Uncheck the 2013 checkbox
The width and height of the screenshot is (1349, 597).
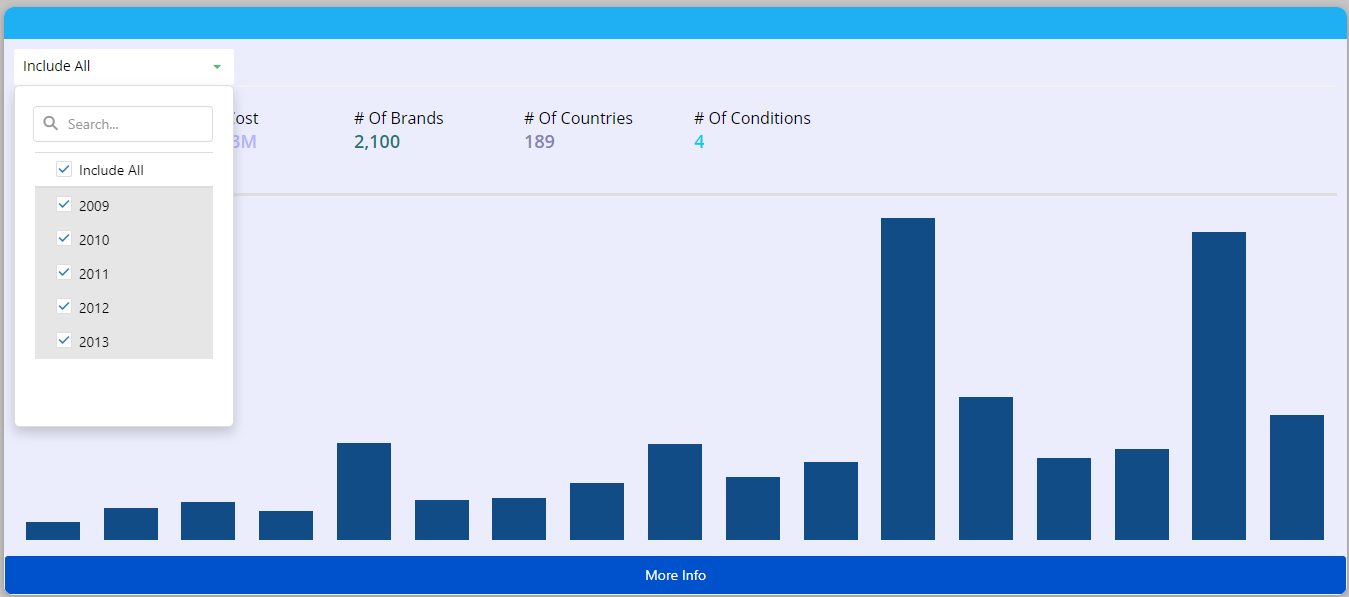coord(64,340)
